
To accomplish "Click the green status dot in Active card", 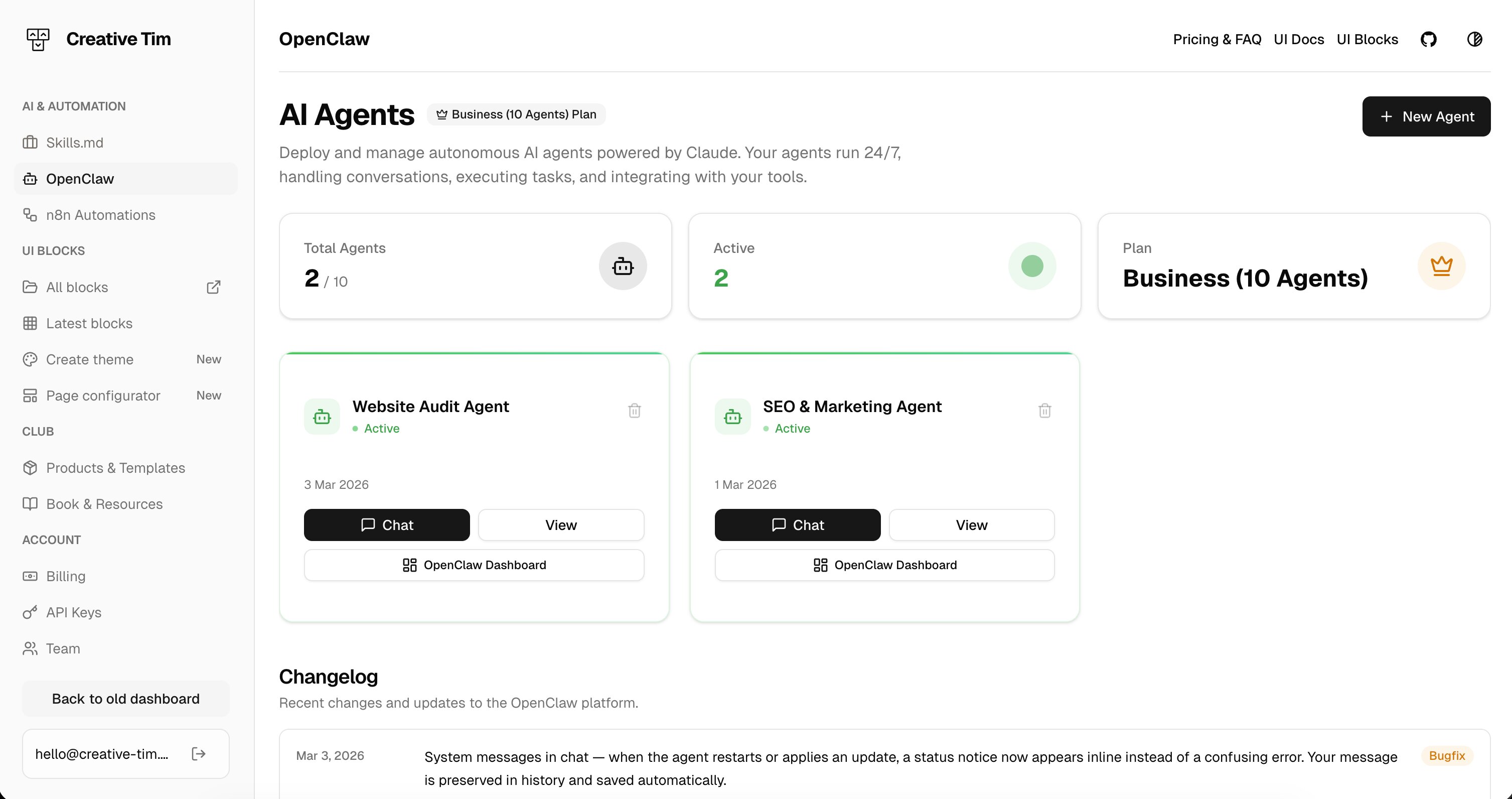I will [x=1032, y=266].
